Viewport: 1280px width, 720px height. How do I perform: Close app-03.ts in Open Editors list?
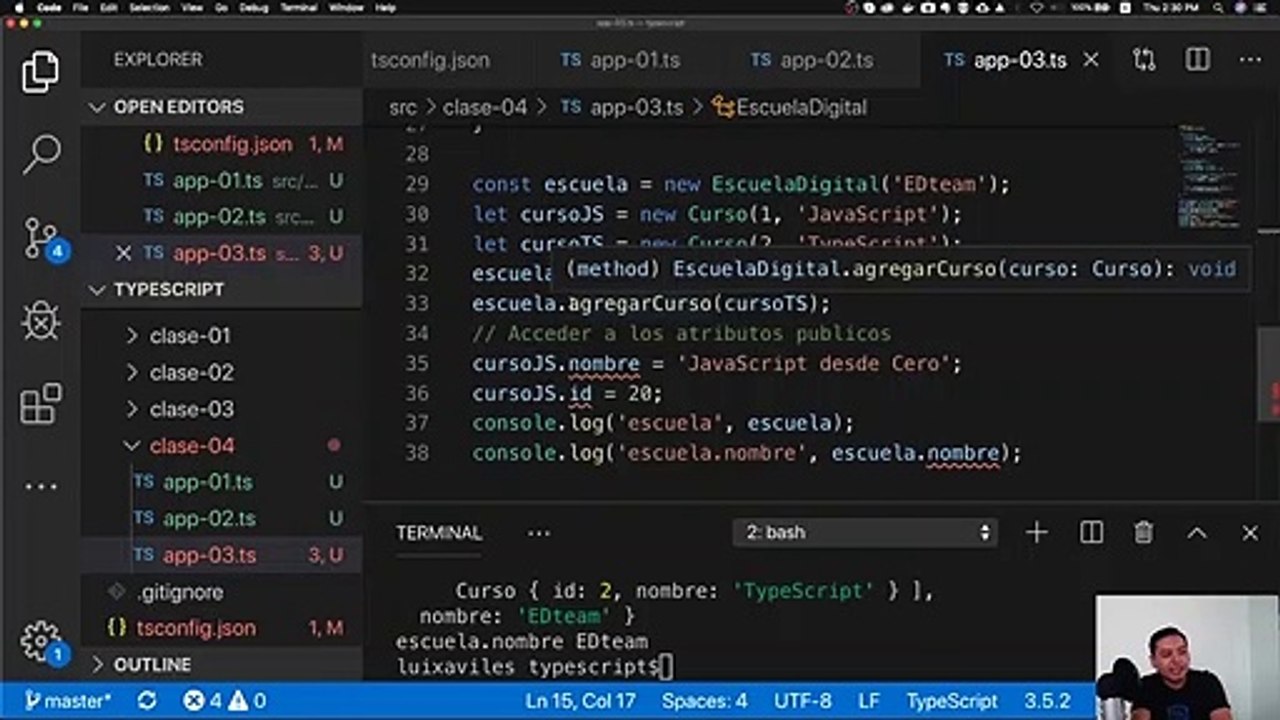coord(124,253)
